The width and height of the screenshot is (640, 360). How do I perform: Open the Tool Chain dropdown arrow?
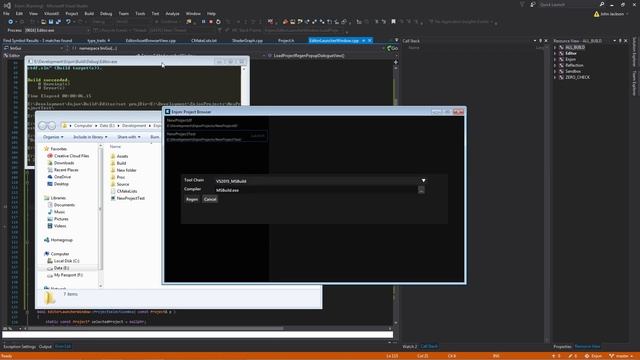coord(423,180)
